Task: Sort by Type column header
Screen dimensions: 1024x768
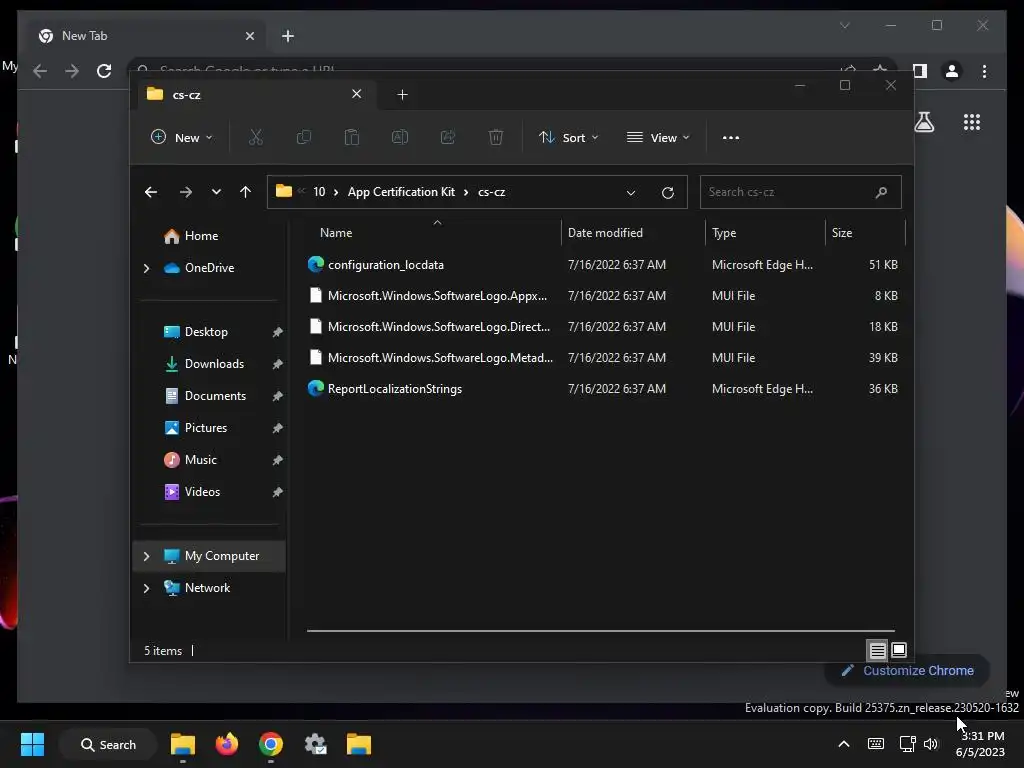Action: [x=765, y=233]
